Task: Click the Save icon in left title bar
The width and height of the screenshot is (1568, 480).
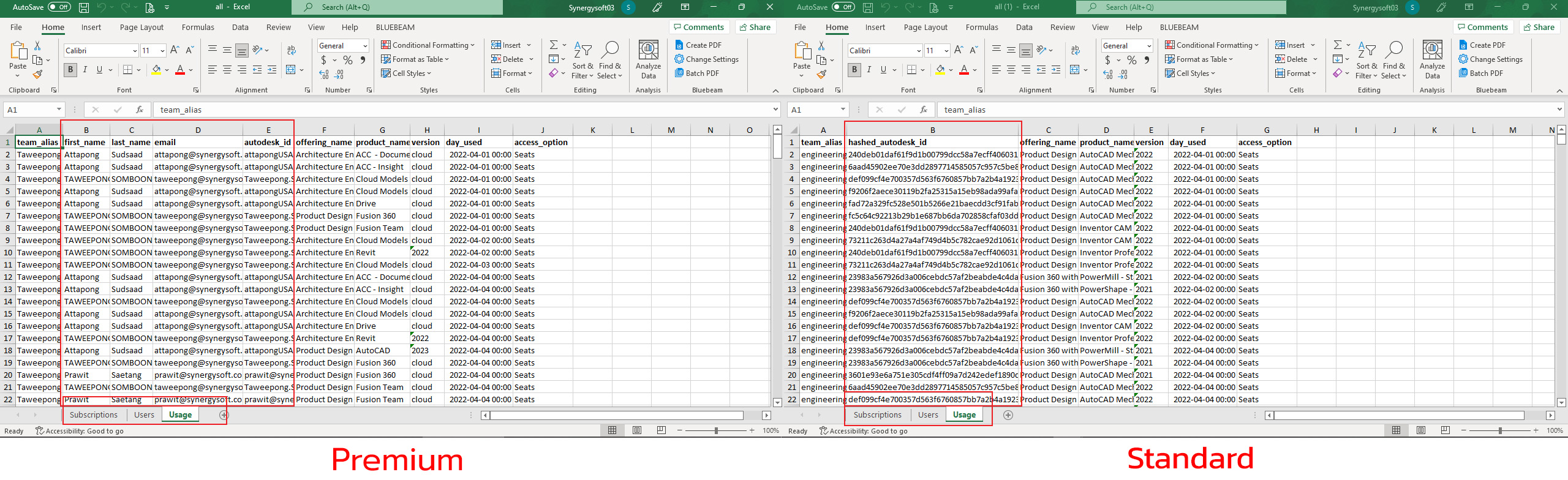Action: coord(84,7)
